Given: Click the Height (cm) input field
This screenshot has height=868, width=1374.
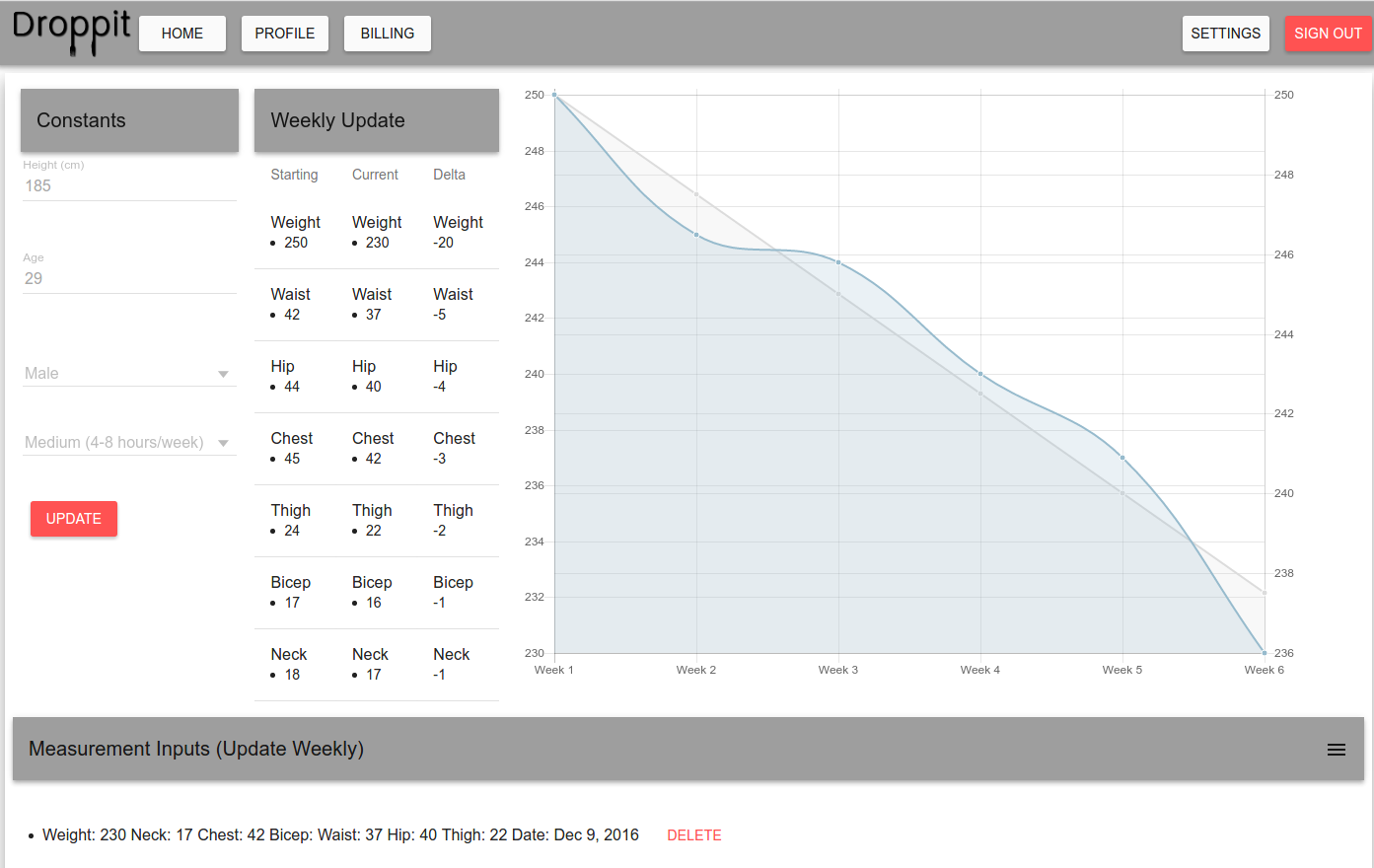Looking at the screenshot, I should [129, 185].
